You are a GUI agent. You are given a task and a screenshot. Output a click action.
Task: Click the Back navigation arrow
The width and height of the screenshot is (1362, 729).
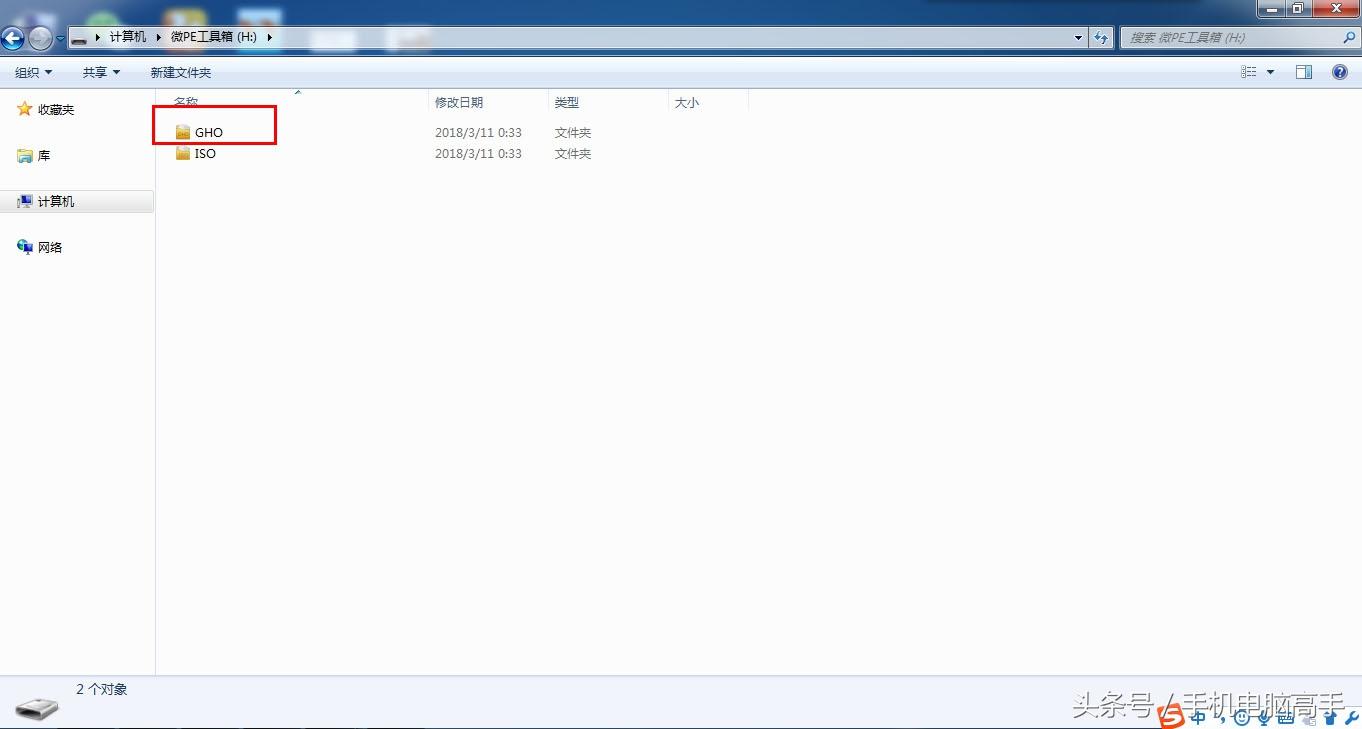(x=12, y=39)
